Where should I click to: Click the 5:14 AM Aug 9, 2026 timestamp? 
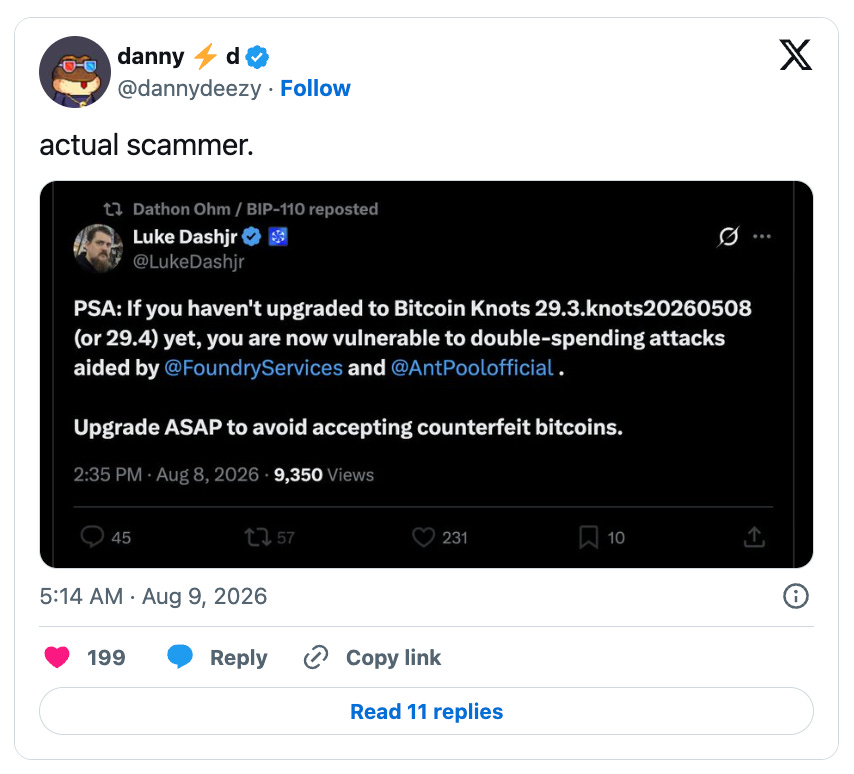tap(153, 596)
